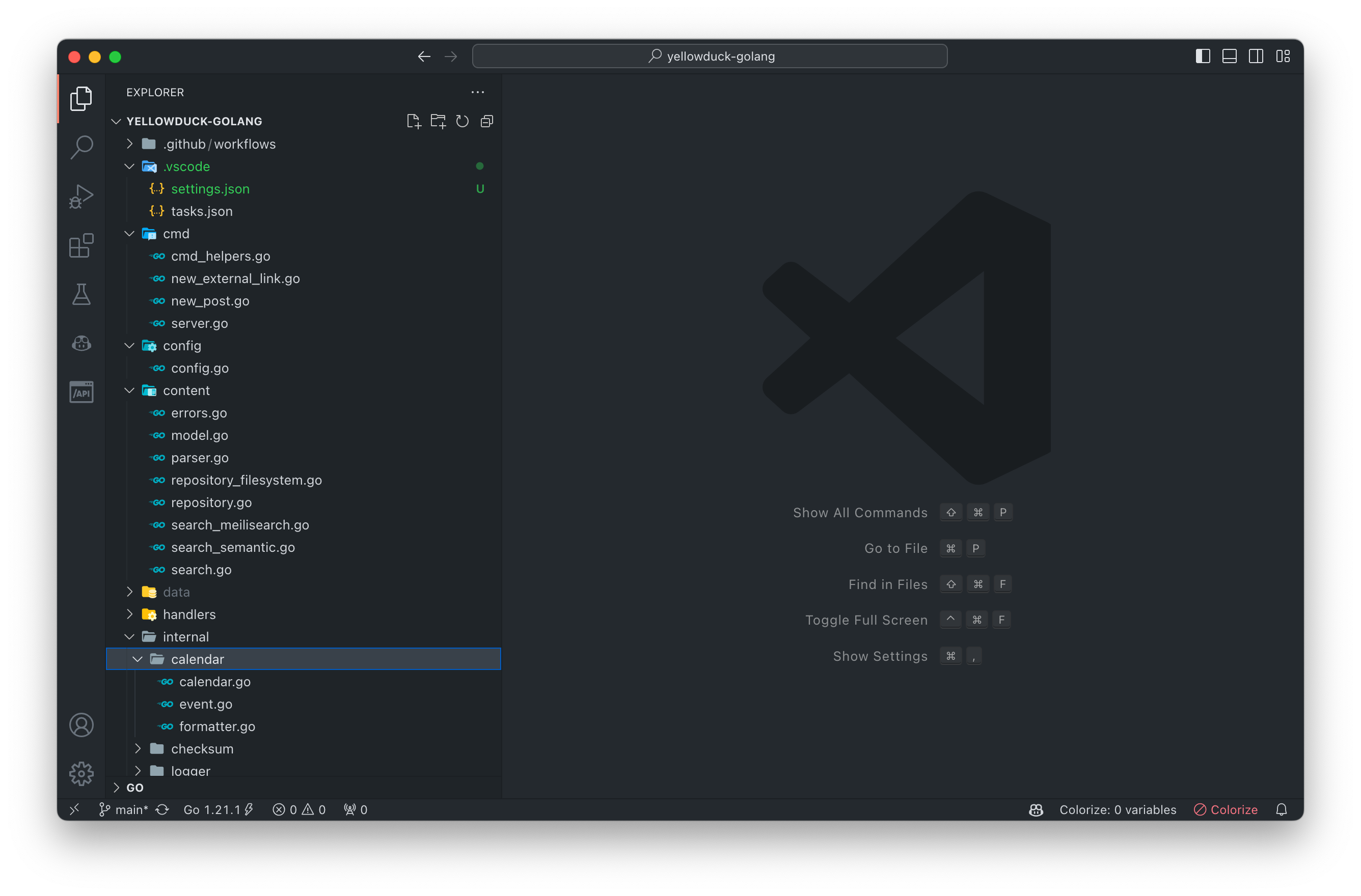This screenshot has height=896, width=1361.
Task: Click Colorize: 0 variables status item
Action: (x=1118, y=809)
